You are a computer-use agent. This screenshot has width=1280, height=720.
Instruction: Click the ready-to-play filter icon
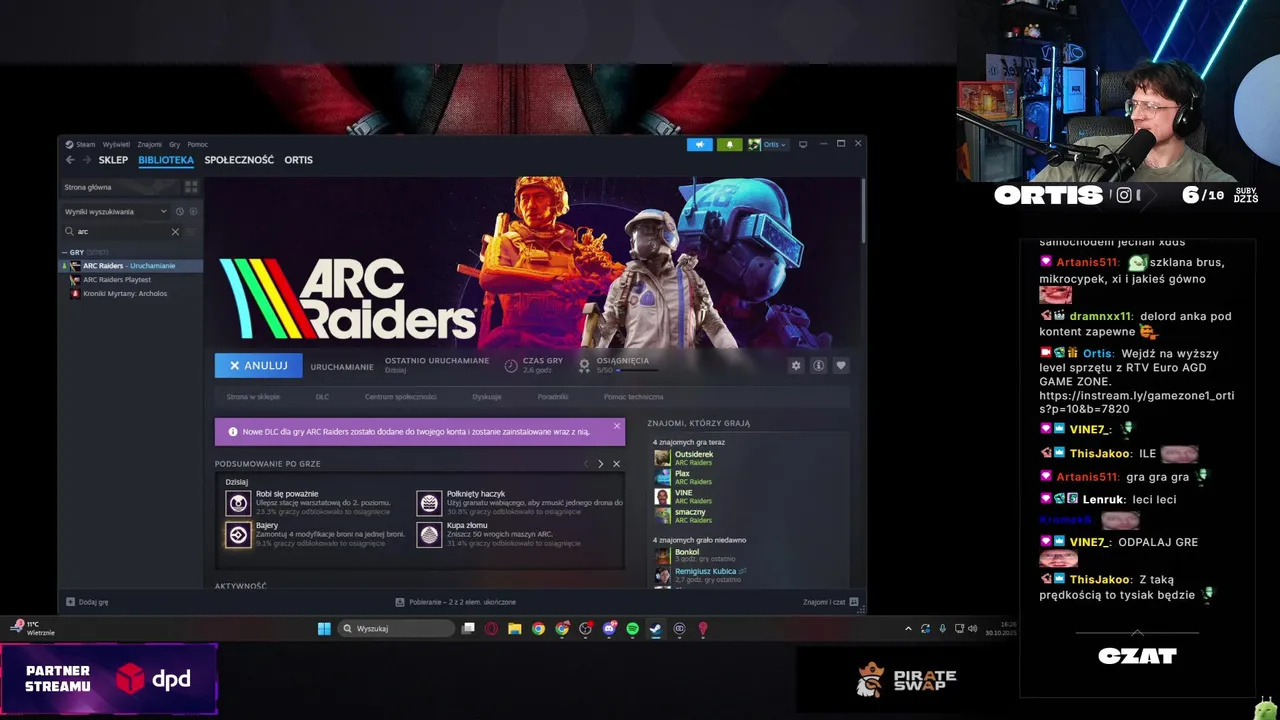tap(193, 212)
